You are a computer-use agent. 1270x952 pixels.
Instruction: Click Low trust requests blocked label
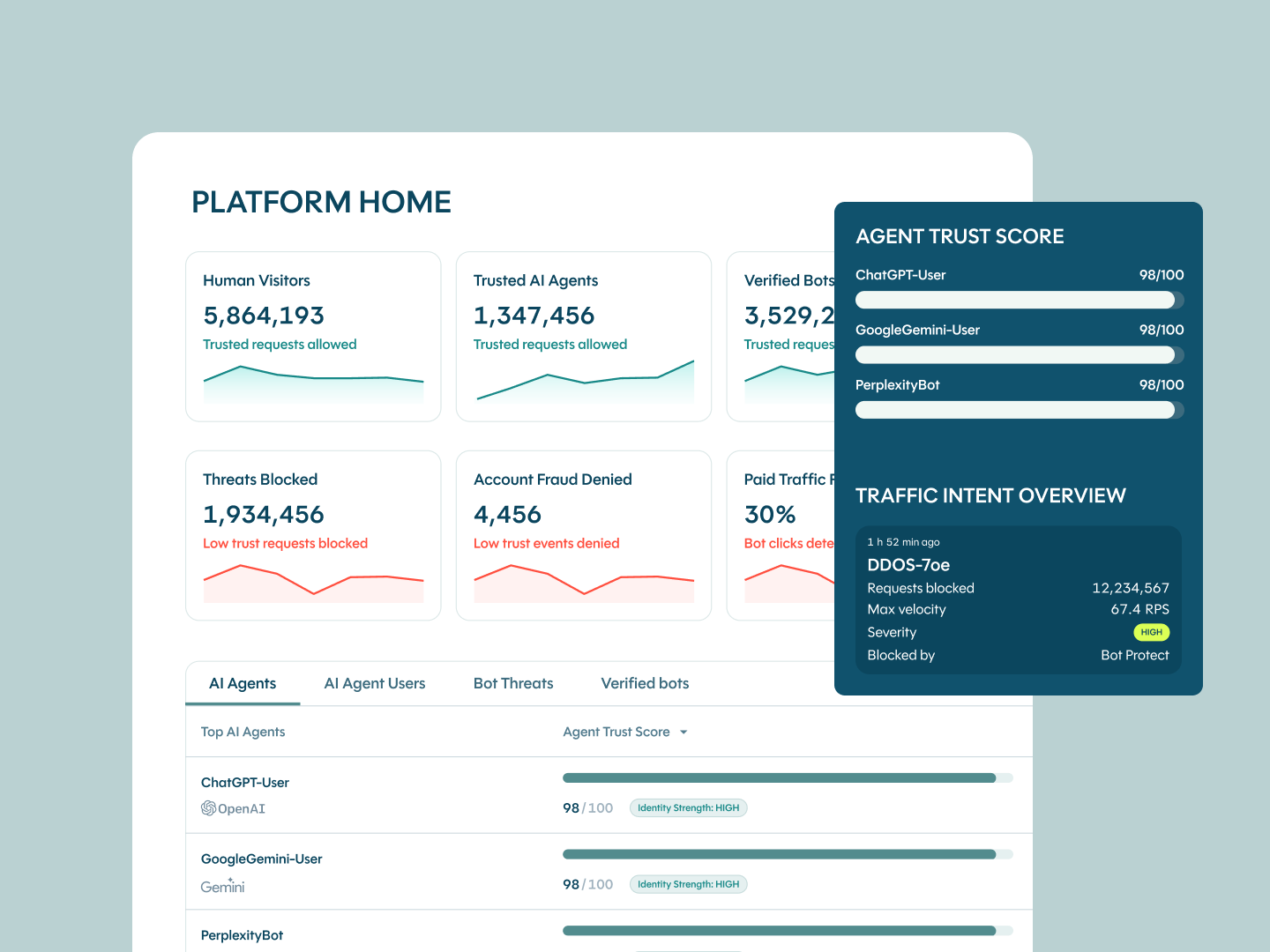pyautogui.click(x=285, y=543)
